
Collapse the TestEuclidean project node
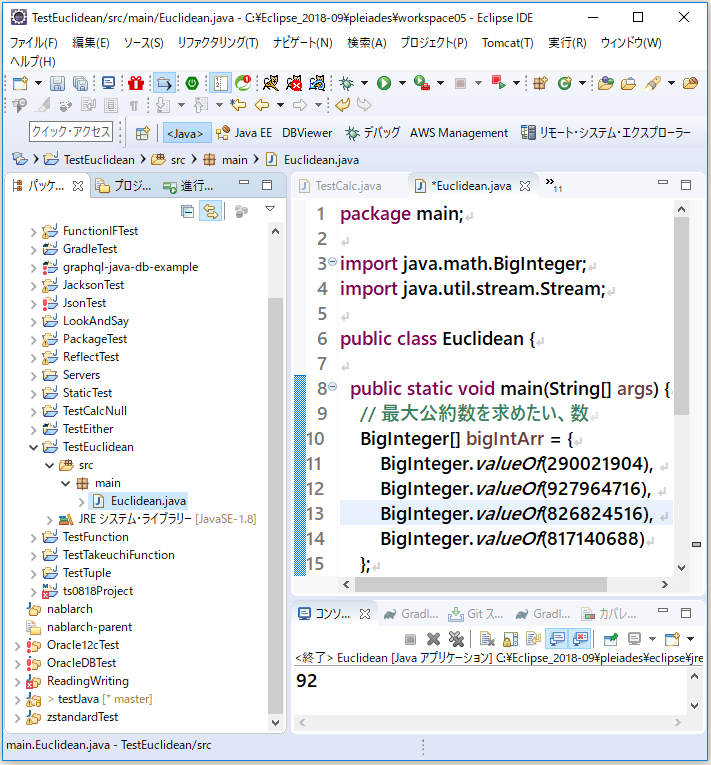(x=33, y=447)
